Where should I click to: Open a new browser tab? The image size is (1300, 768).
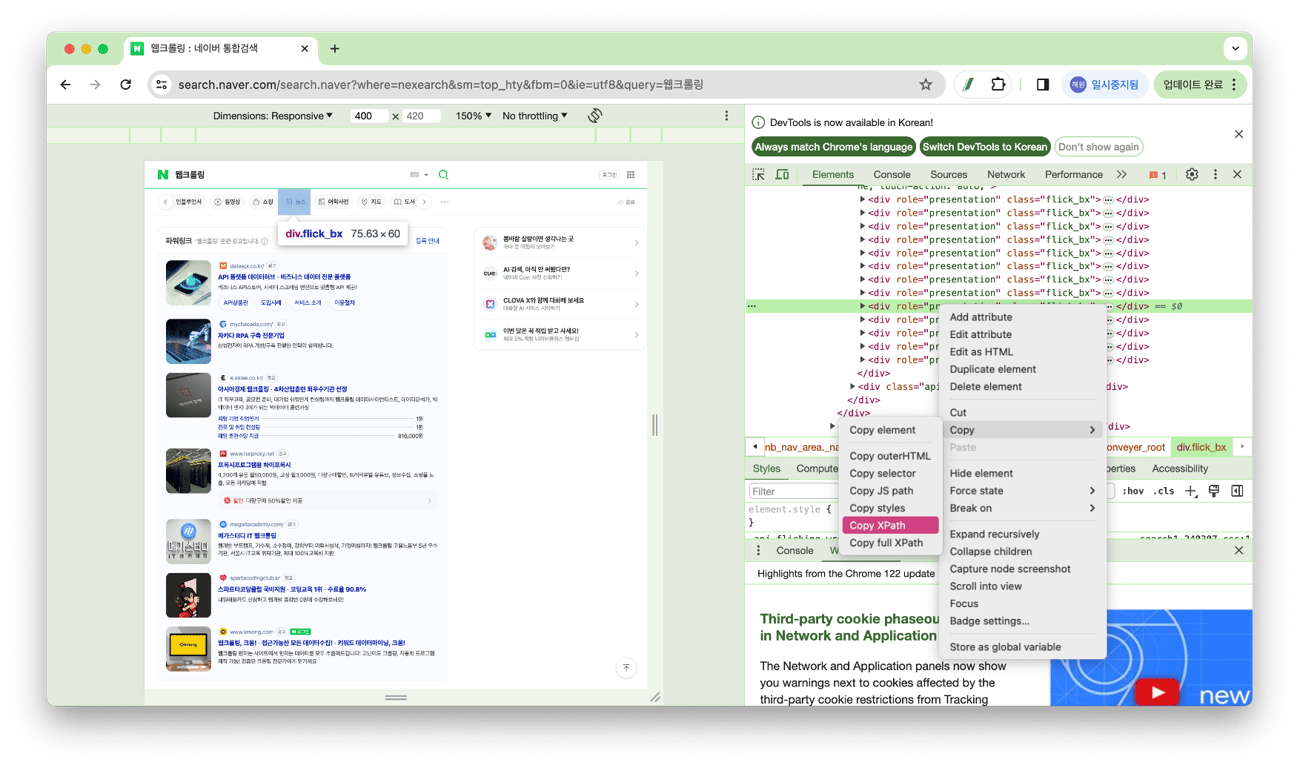(334, 48)
